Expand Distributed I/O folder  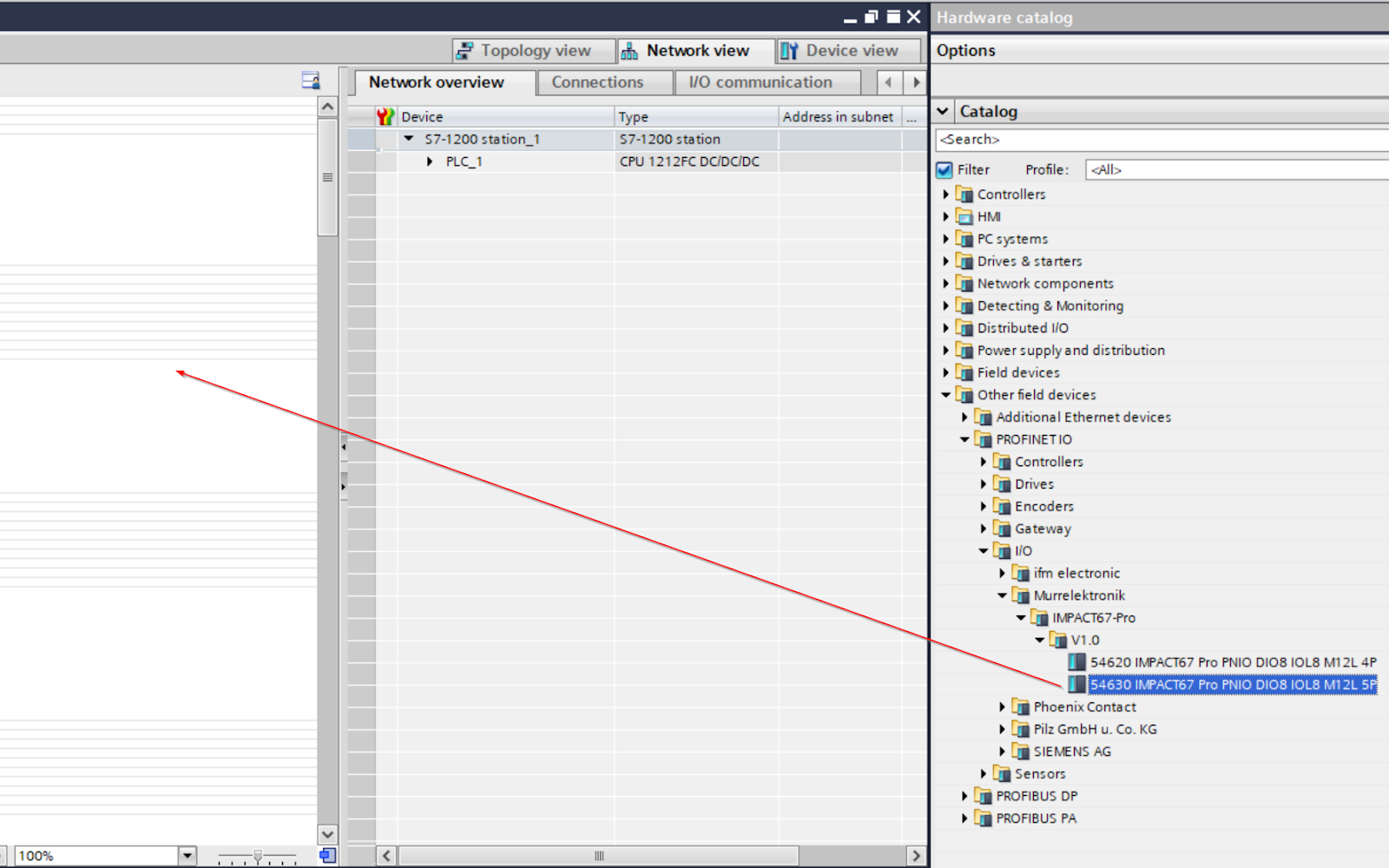coord(945,328)
